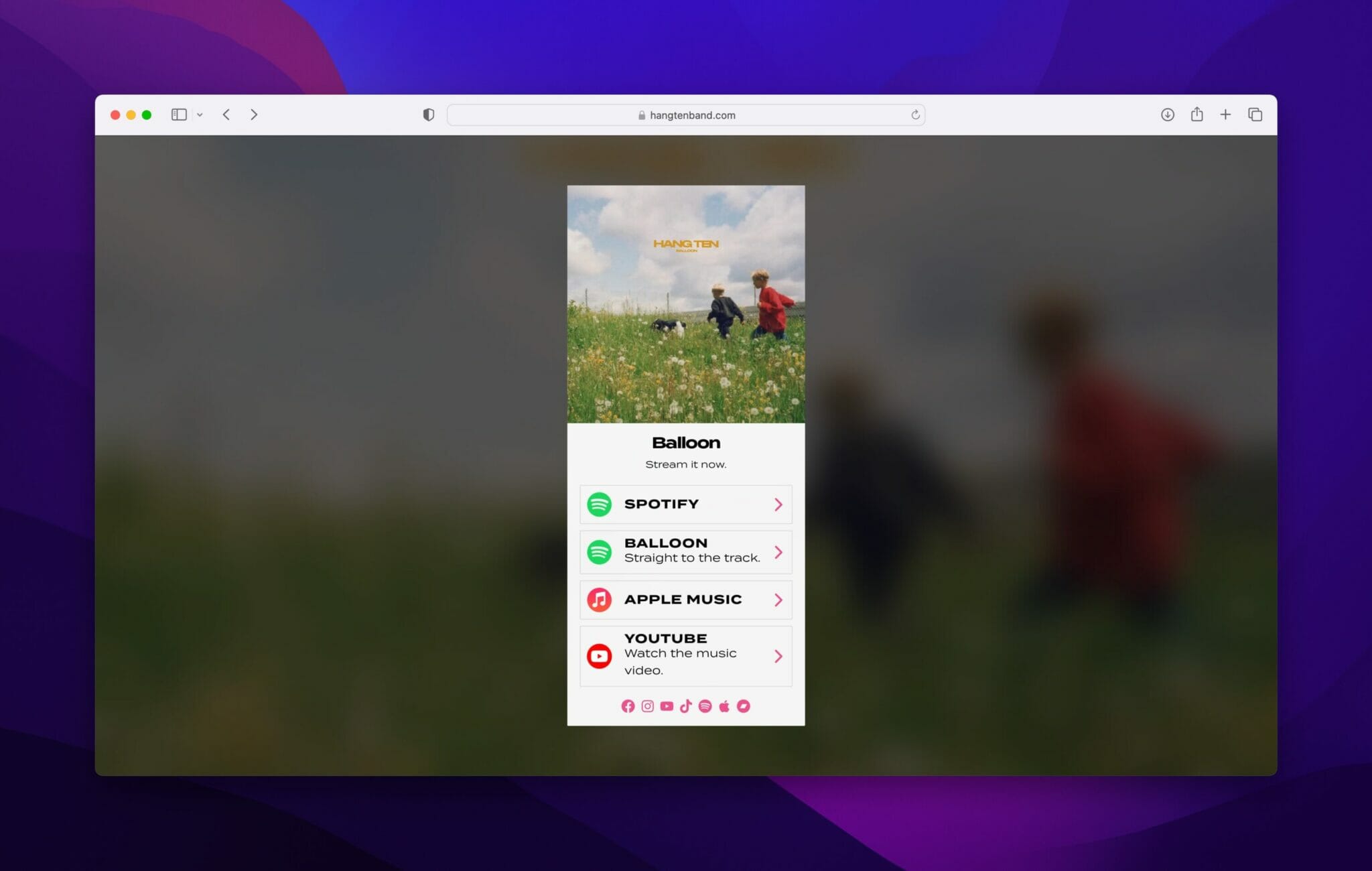Click the padlock icon in address bar
The width and height of the screenshot is (1372, 871).
642,115
